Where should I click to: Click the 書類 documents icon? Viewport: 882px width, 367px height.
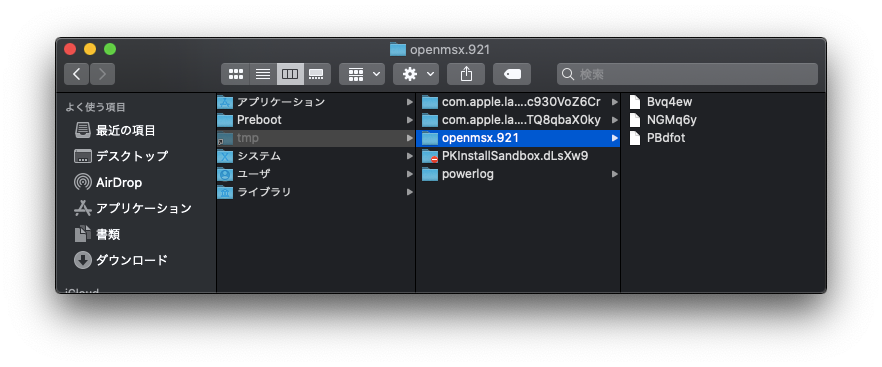coord(83,234)
